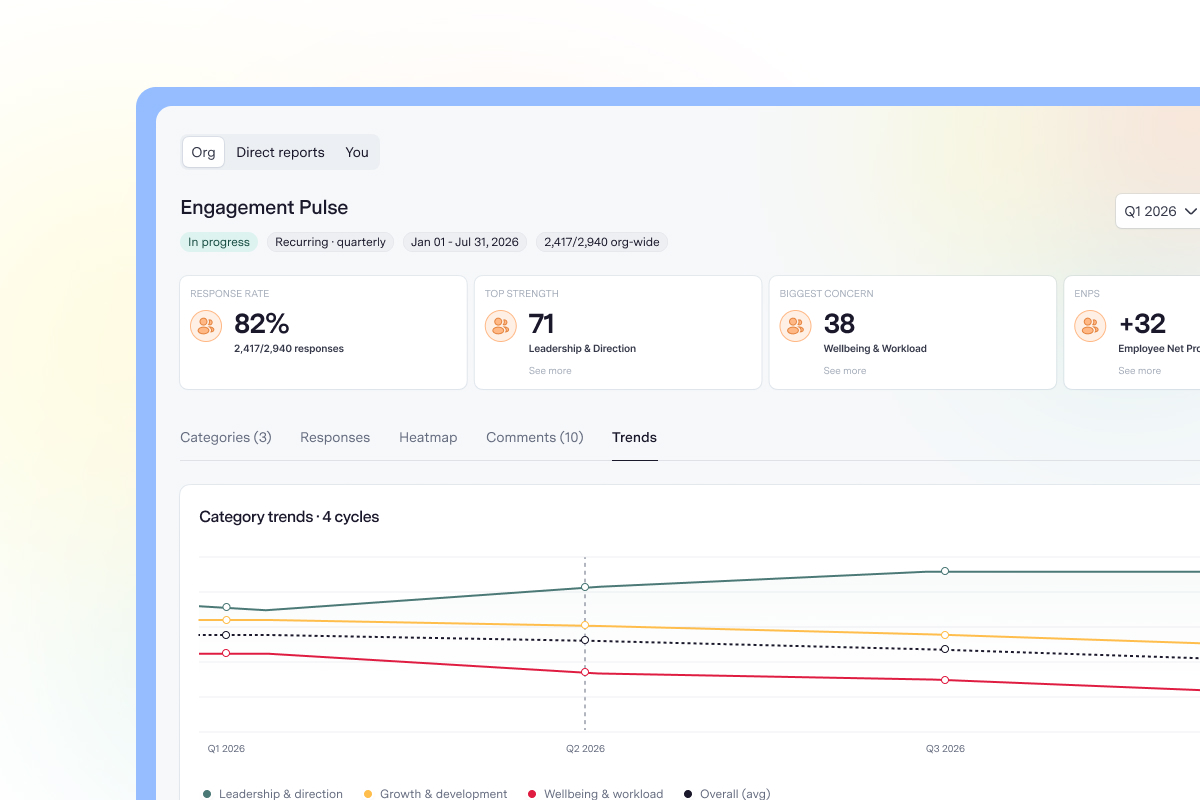Toggle Leadership & direction legend series
This screenshot has width=1200, height=800.
273,794
